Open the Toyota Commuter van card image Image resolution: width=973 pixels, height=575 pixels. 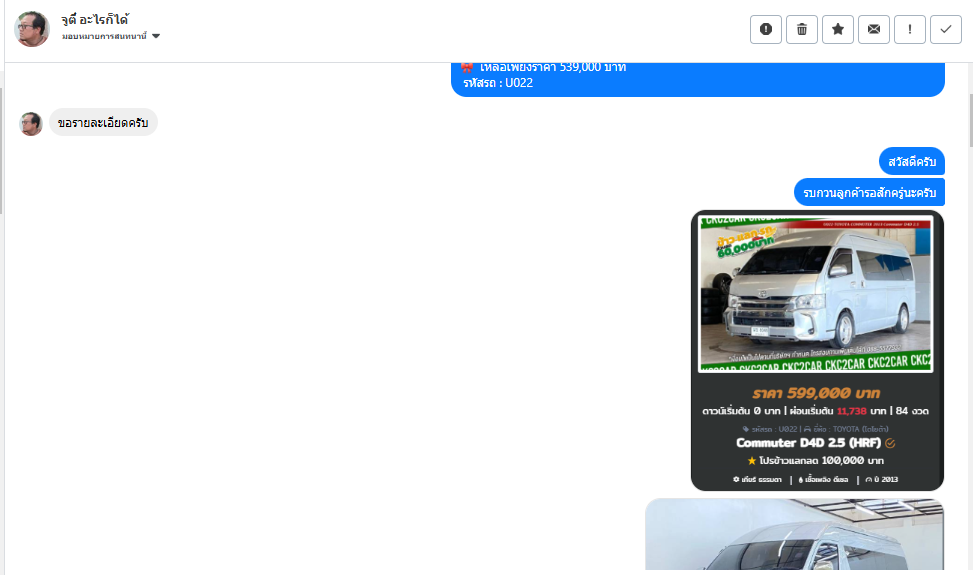pyautogui.click(x=815, y=294)
